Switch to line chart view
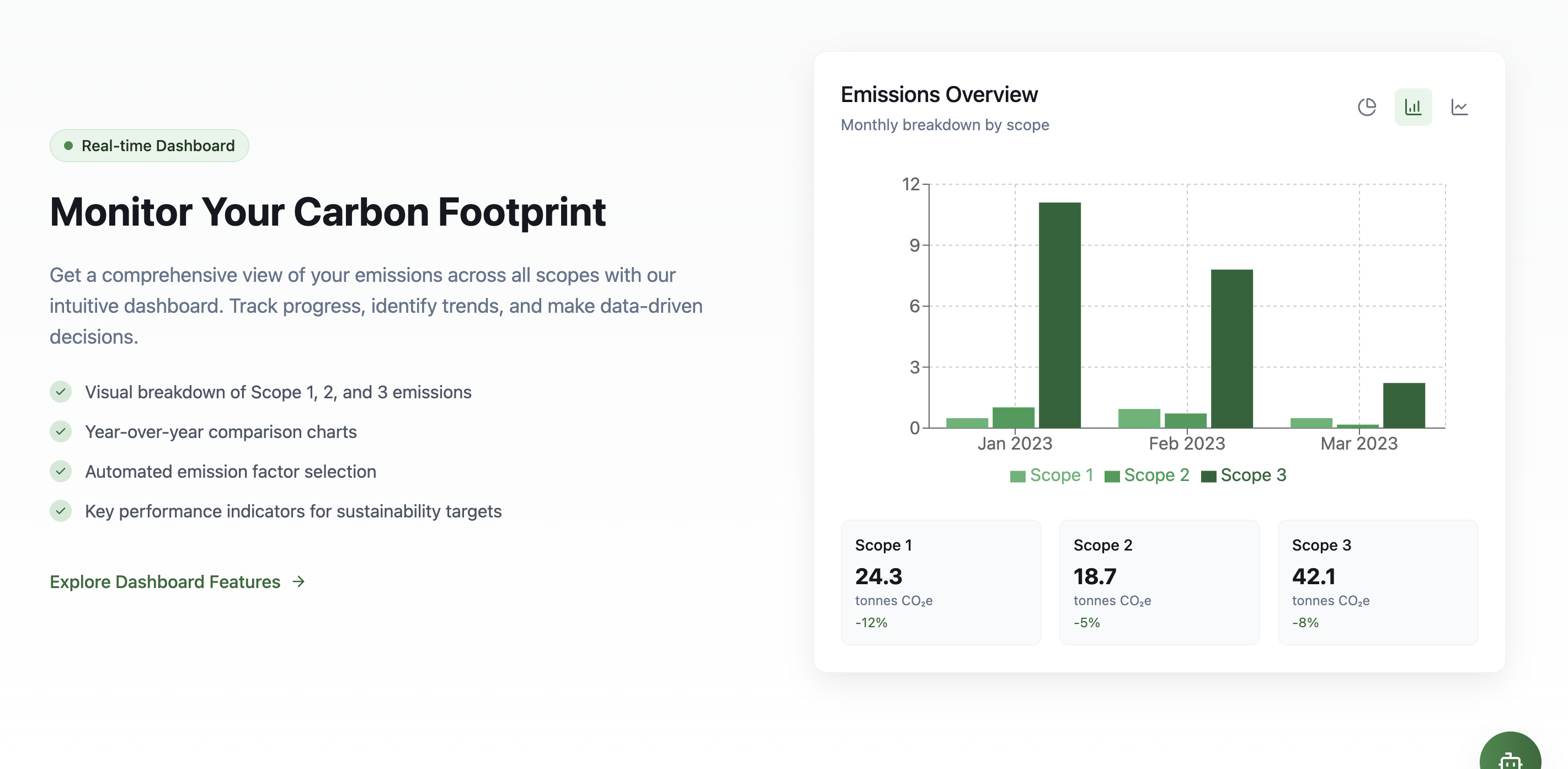Image resolution: width=1568 pixels, height=769 pixels. point(1459,107)
